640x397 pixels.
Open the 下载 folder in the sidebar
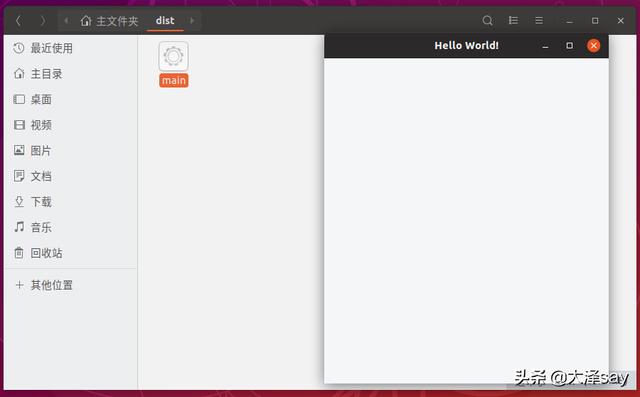(71, 202)
